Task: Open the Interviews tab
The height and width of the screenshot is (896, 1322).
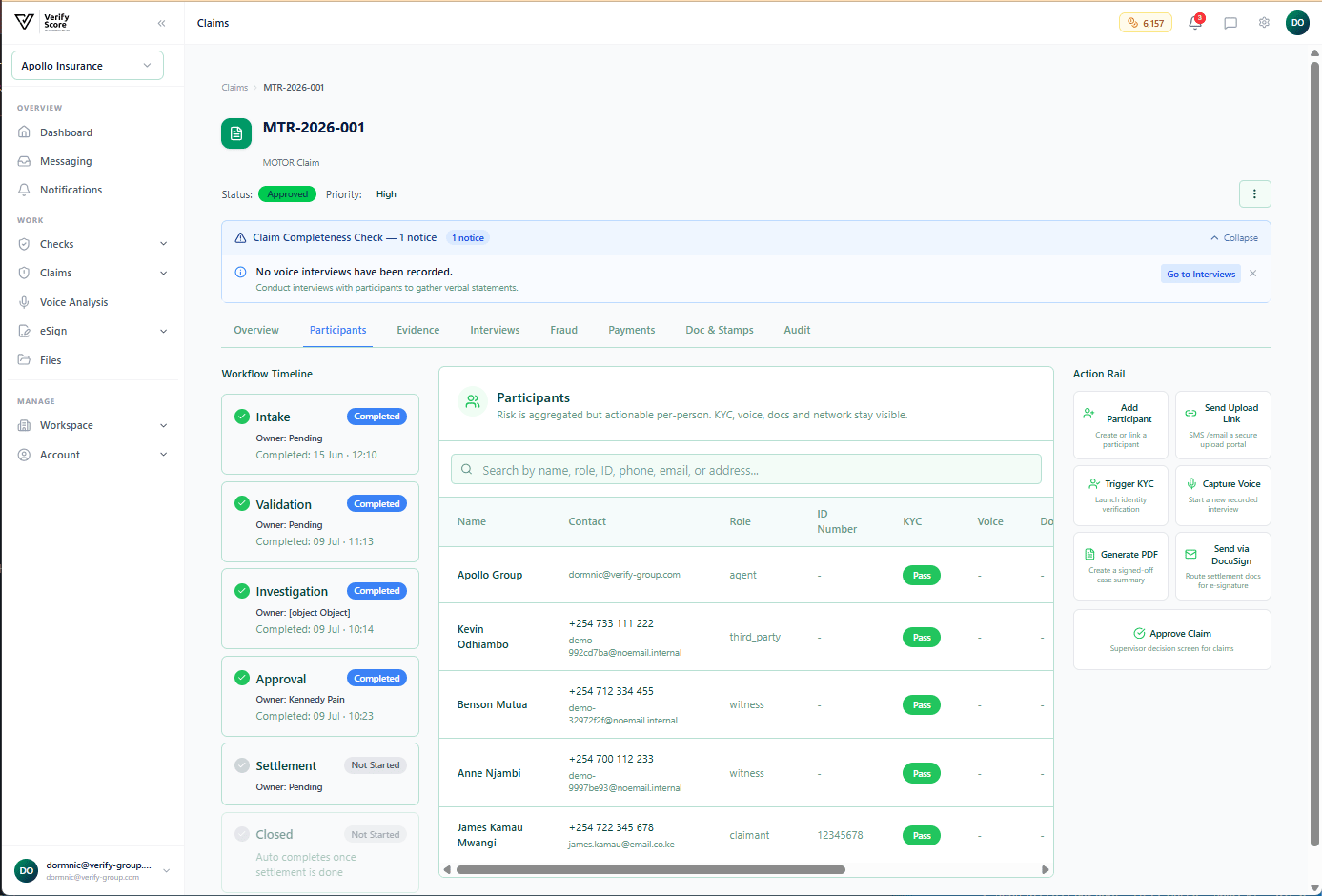Action: (495, 331)
